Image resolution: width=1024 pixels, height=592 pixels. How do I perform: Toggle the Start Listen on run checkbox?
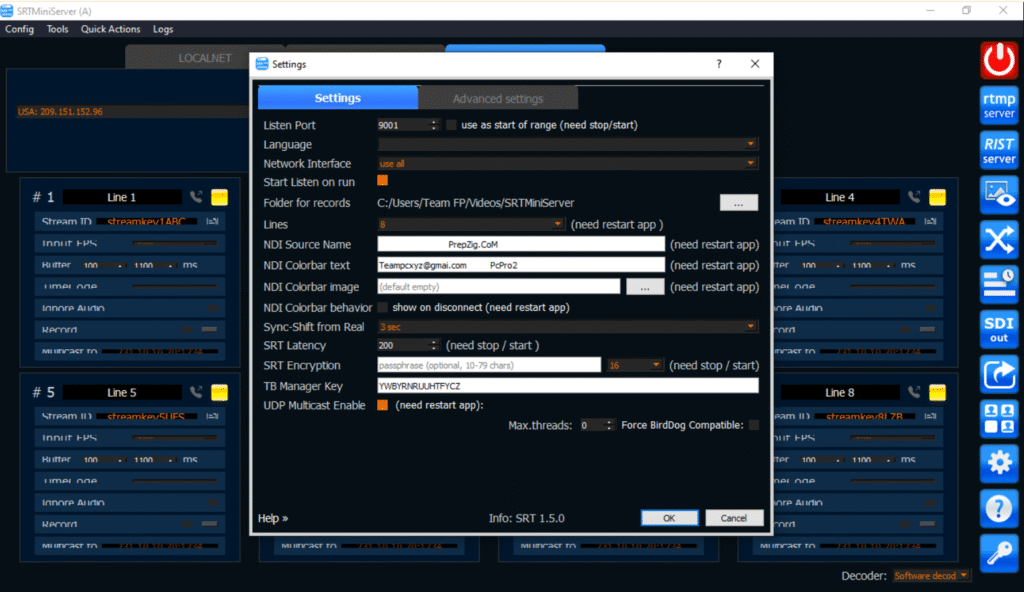(x=382, y=181)
